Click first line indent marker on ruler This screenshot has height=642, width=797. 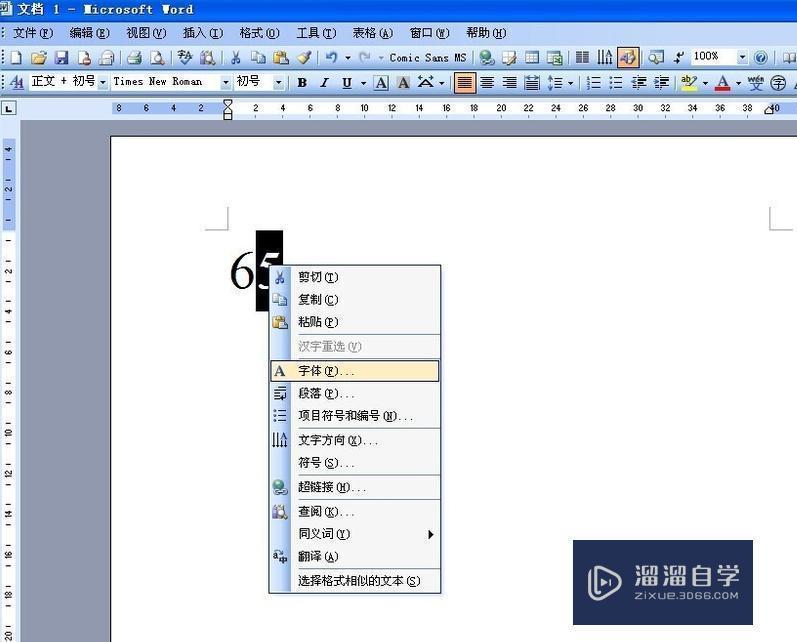point(228,104)
